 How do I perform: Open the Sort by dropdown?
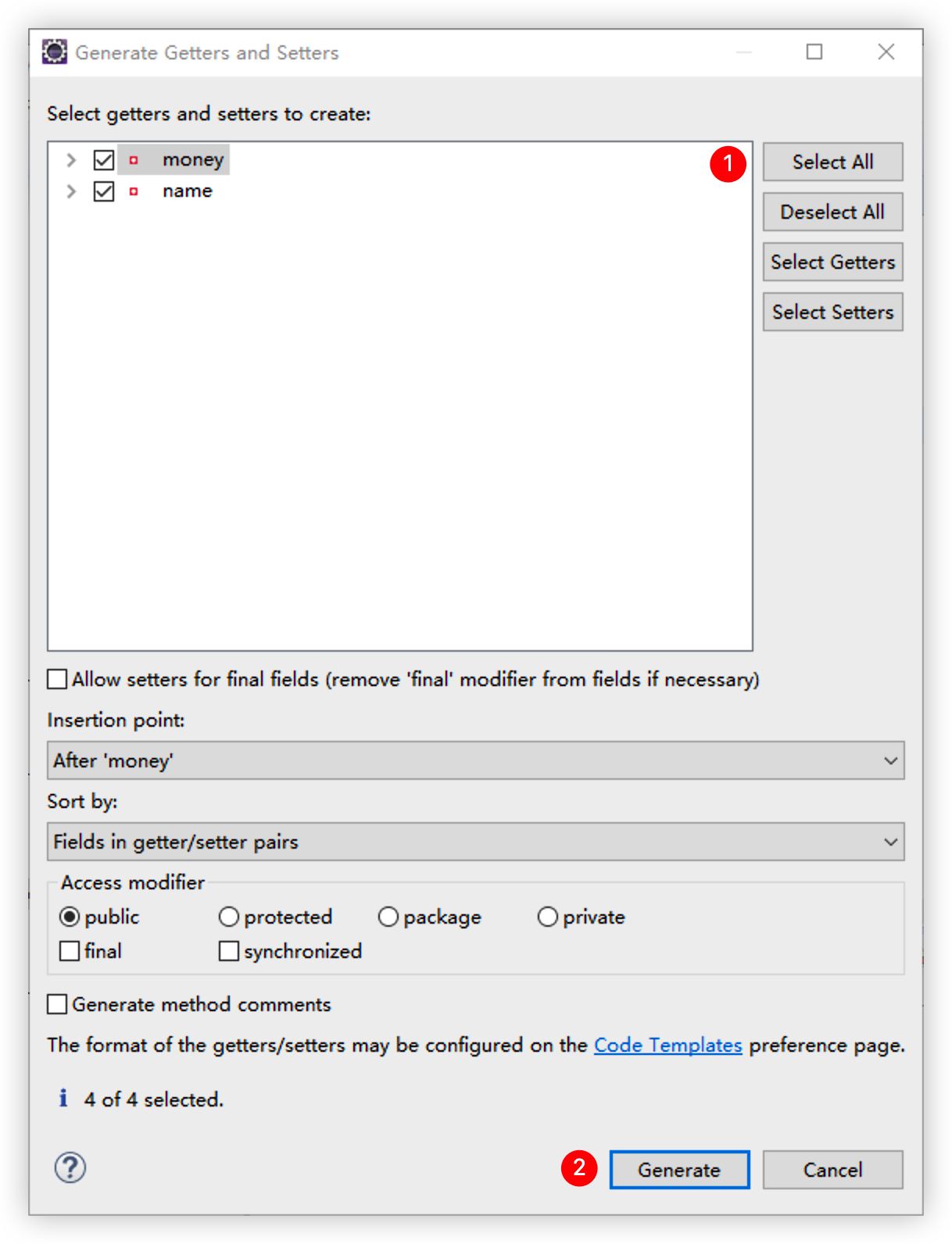(x=475, y=842)
